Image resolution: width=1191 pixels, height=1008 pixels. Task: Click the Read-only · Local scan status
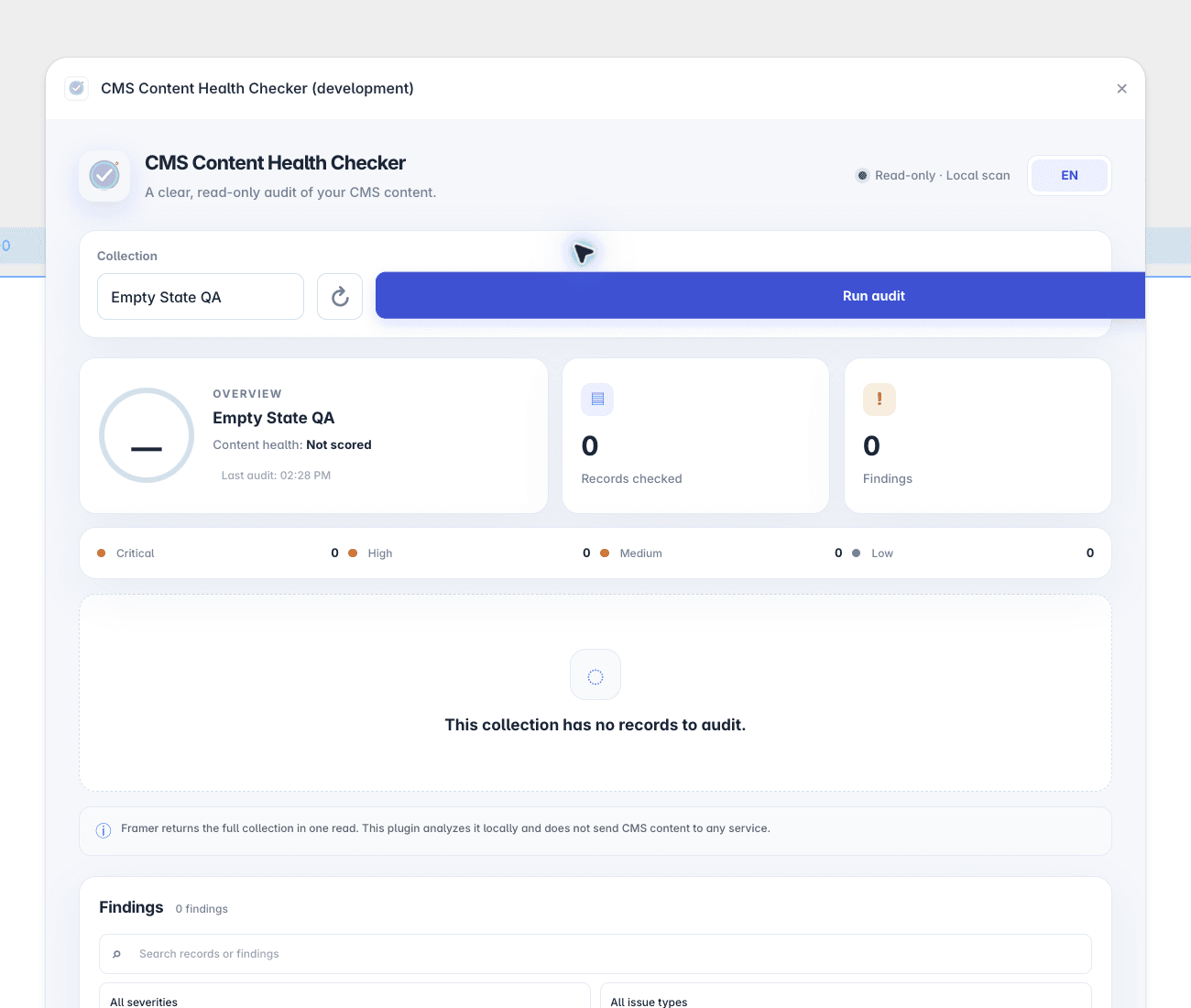933,175
